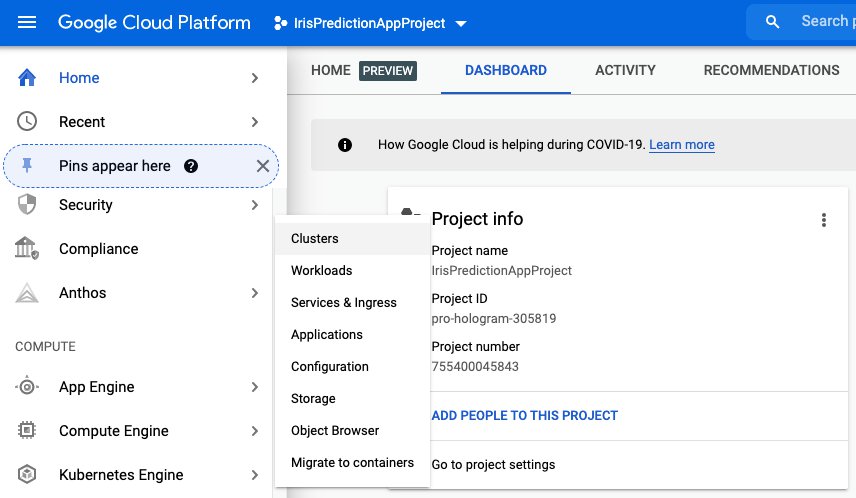This screenshot has height=498, width=856.
Task: Expand the App Engine submenu arrow
Action: point(255,387)
